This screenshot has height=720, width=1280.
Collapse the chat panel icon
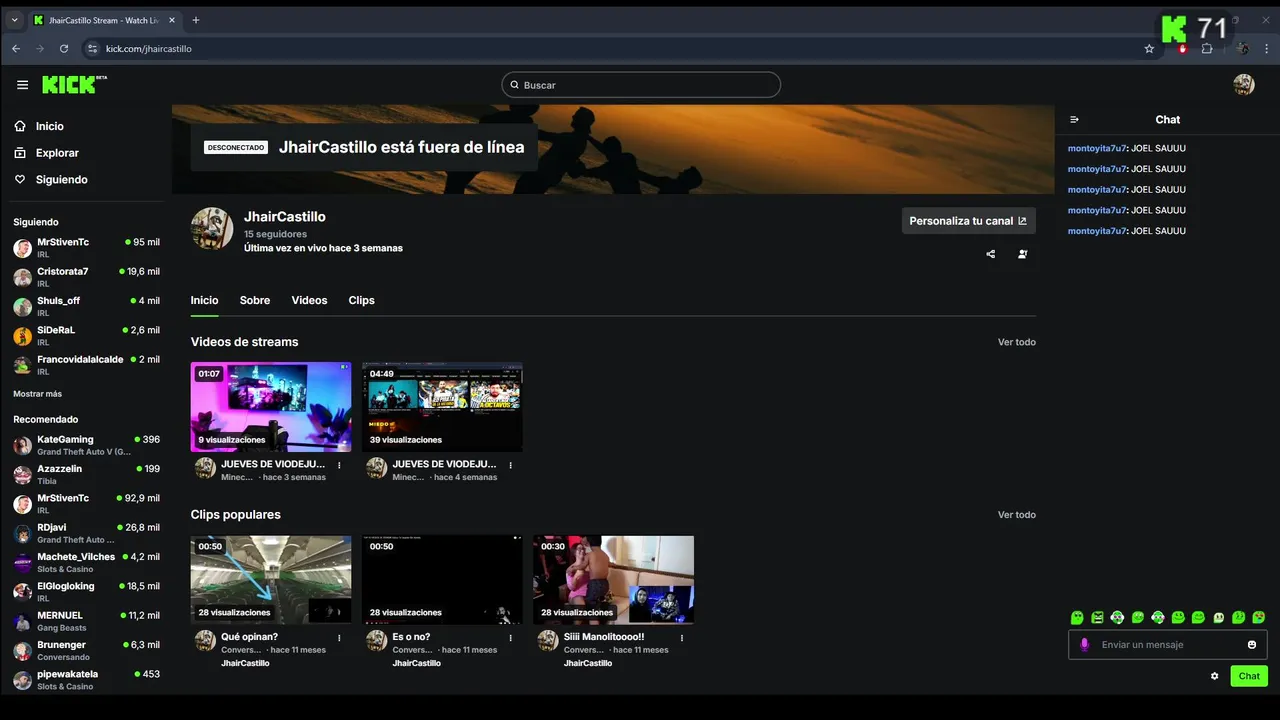(x=1074, y=120)
